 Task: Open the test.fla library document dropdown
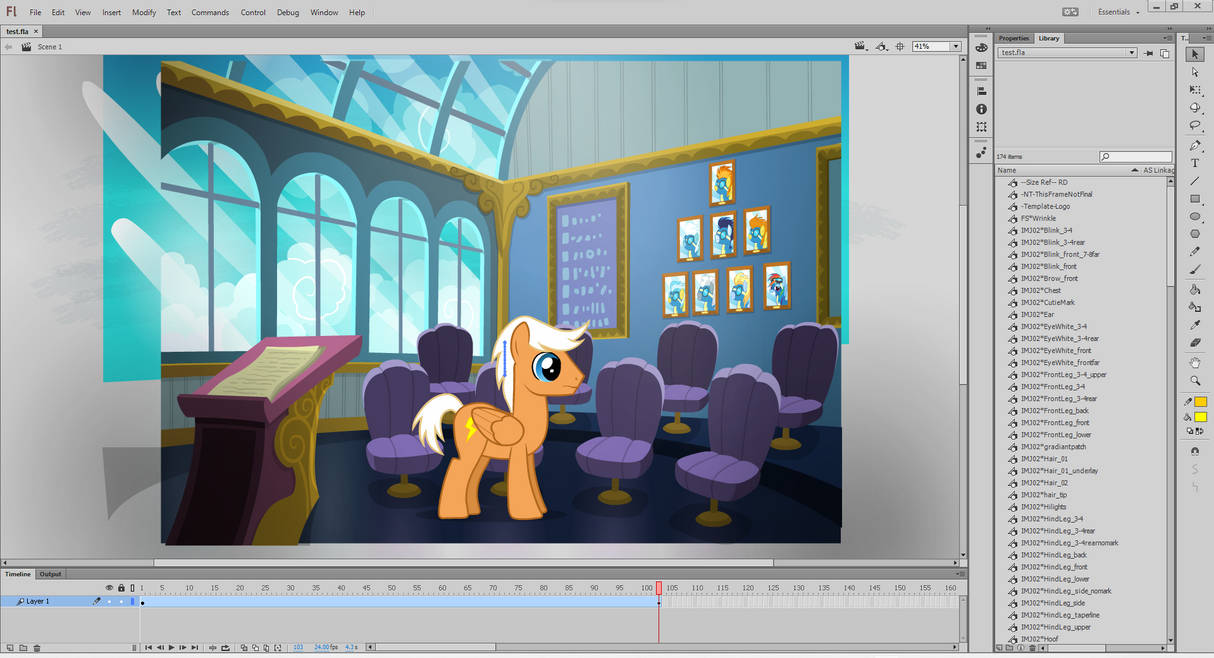[1132, 52]
